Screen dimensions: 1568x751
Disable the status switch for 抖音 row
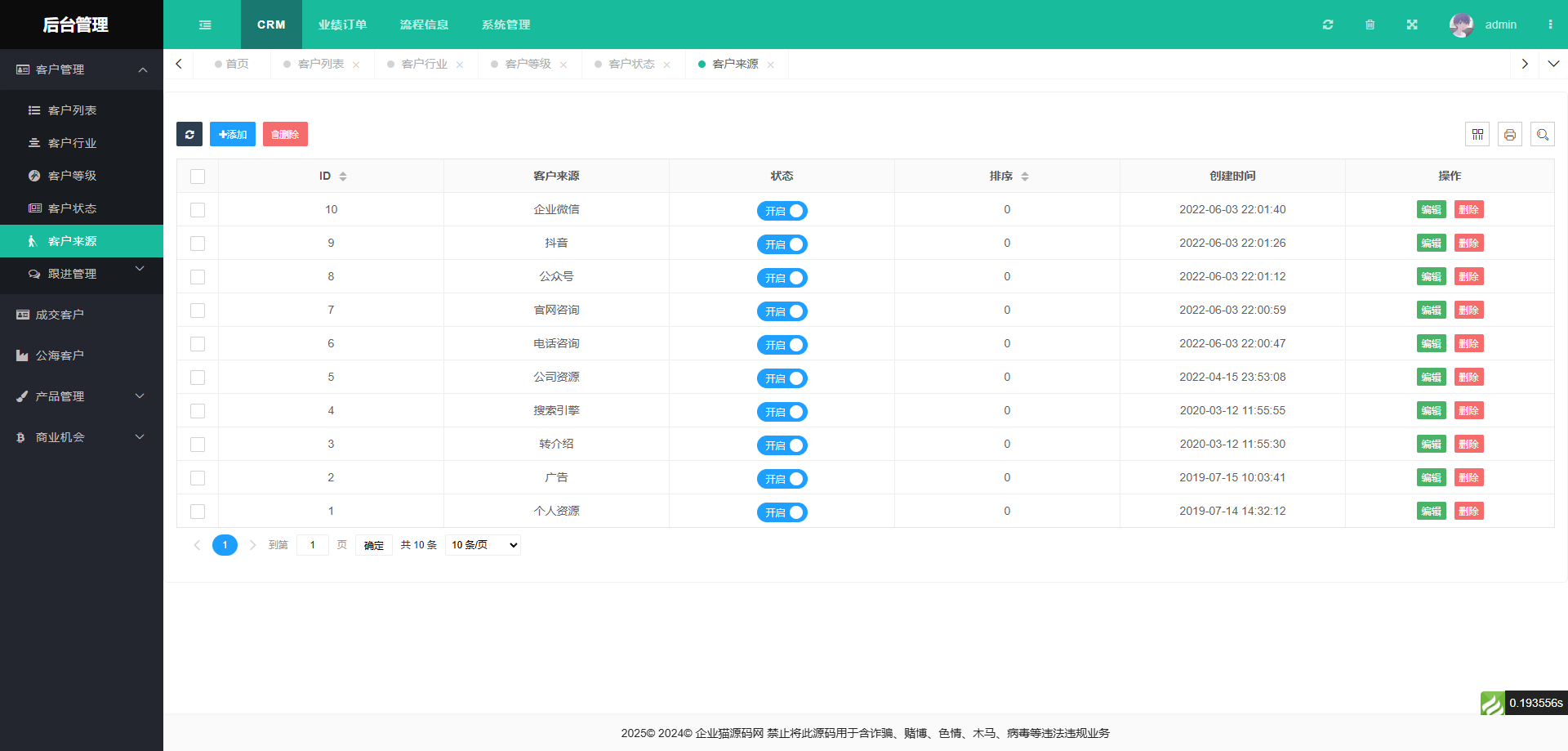pyautogui.click(x=782, y=244)
